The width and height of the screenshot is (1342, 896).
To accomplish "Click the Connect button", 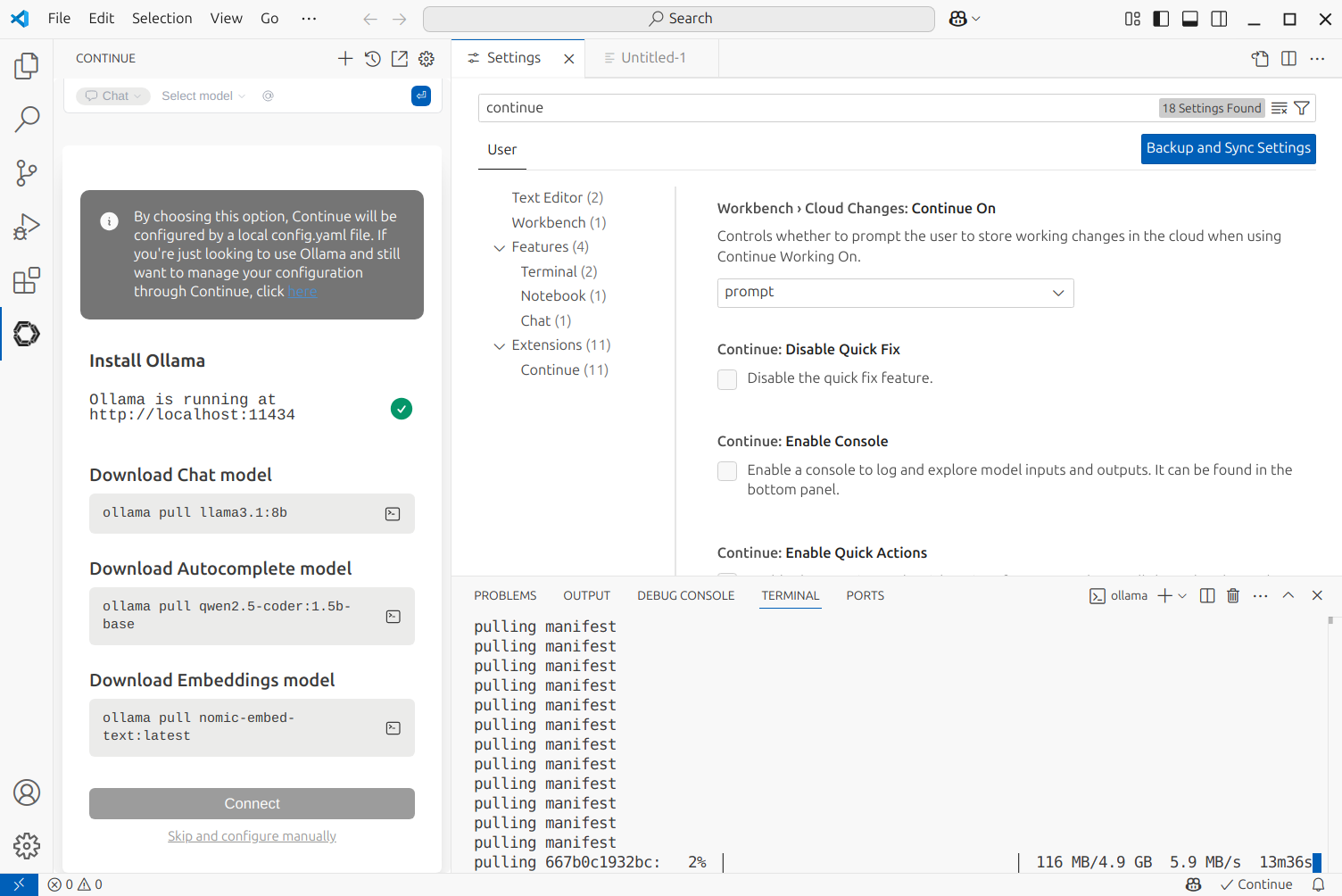I will pos(252,803).
